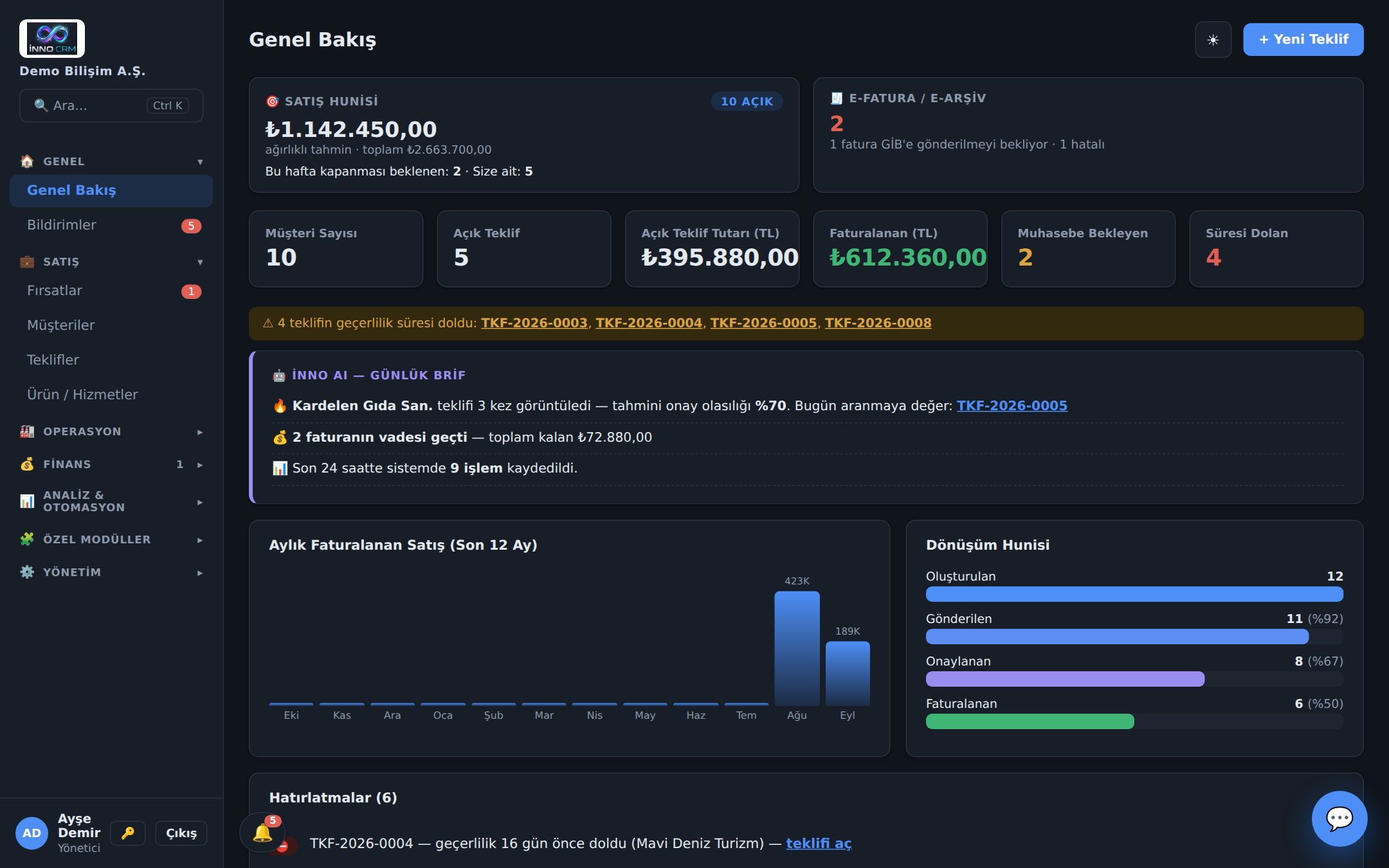1389x868 pixels.
Task: Click the Ağu 423K chart bar
Action: [x=797, y=648]
